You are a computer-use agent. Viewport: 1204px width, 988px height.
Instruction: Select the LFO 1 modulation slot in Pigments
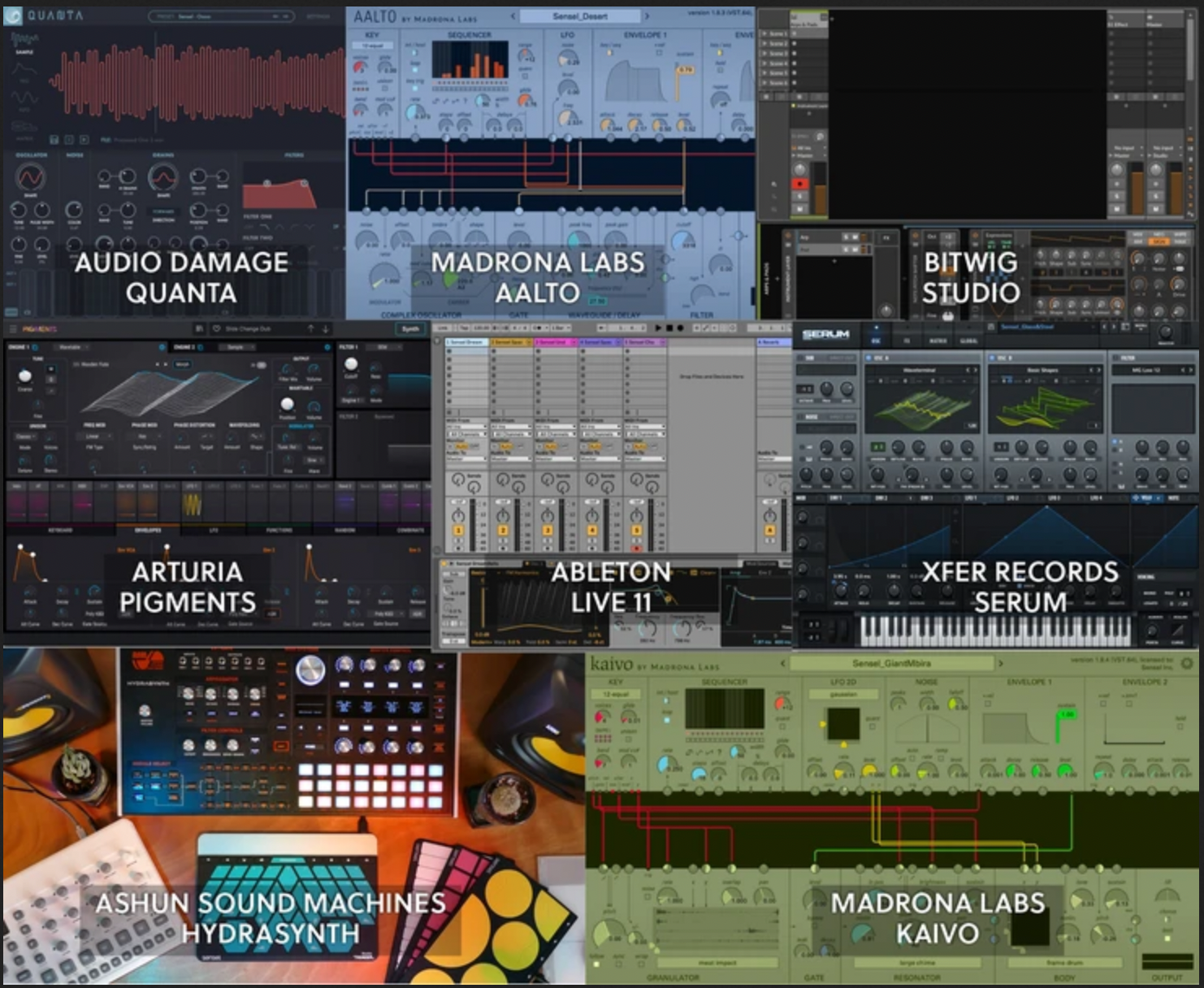(192, 502)
